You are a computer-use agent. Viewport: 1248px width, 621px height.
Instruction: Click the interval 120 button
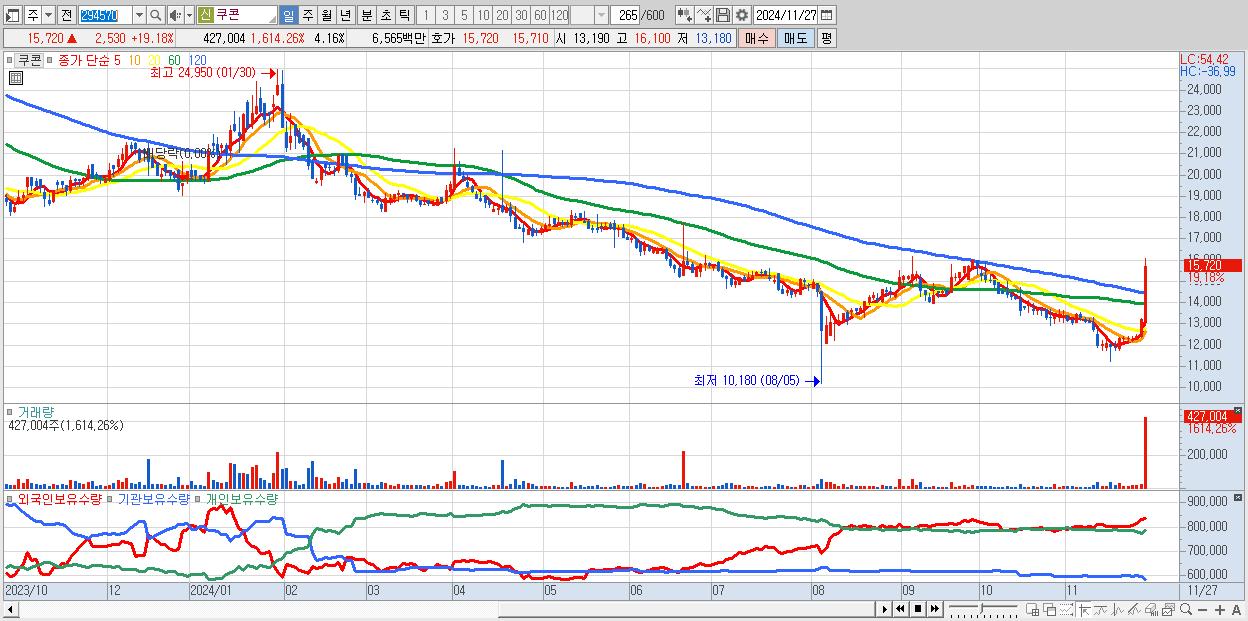[560, 15]
